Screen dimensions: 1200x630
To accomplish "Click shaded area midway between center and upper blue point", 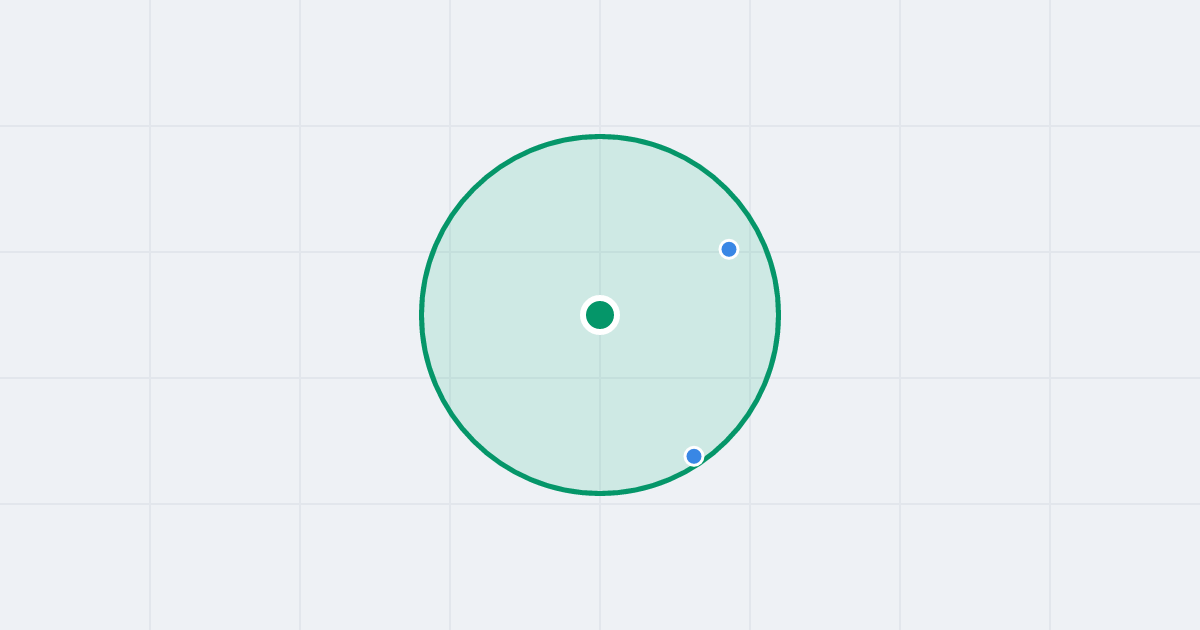I will (665, 282).
